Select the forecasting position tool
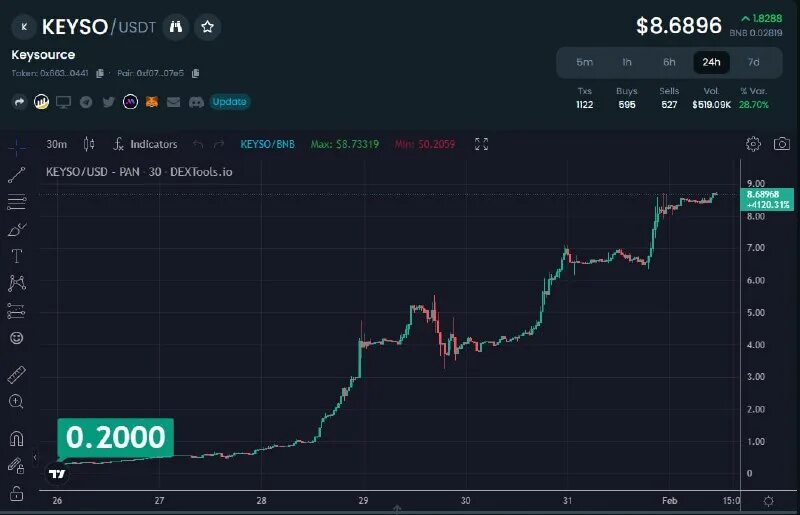 point(16,311)
